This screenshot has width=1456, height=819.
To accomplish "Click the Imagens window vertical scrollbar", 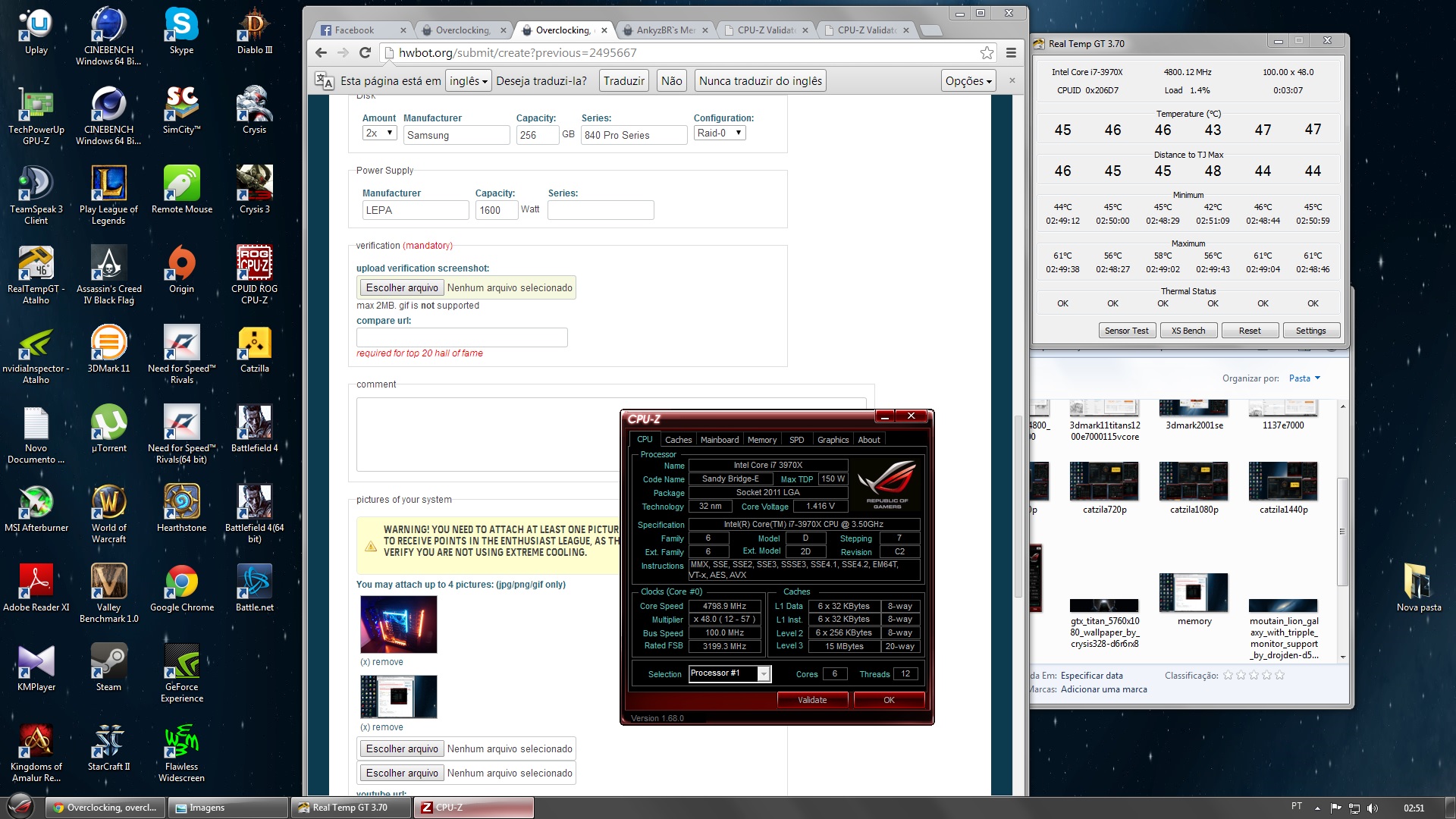I will point(1342,531).
